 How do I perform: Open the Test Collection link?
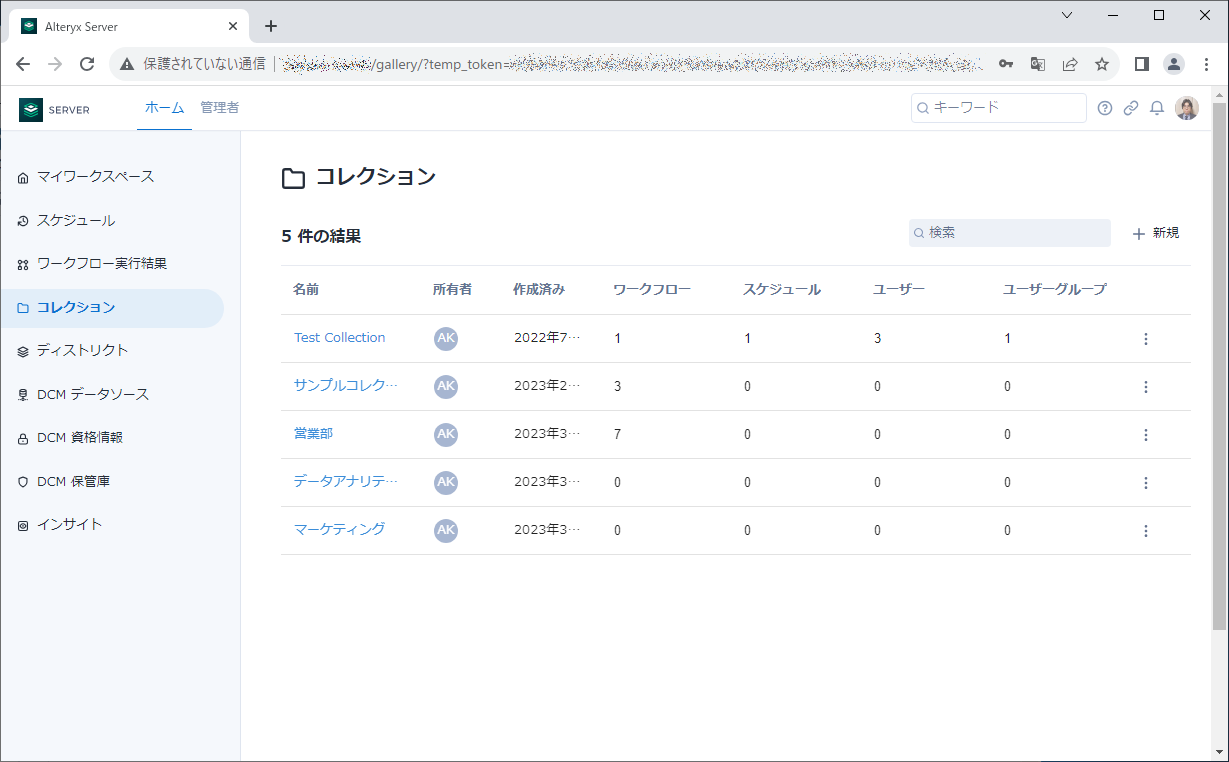coord(339,338)
